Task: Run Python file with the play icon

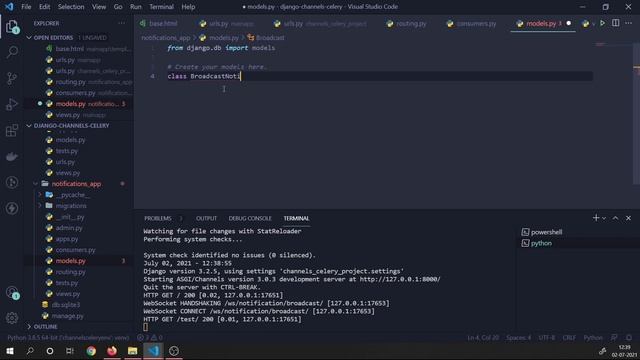Action: coord(602,23)
